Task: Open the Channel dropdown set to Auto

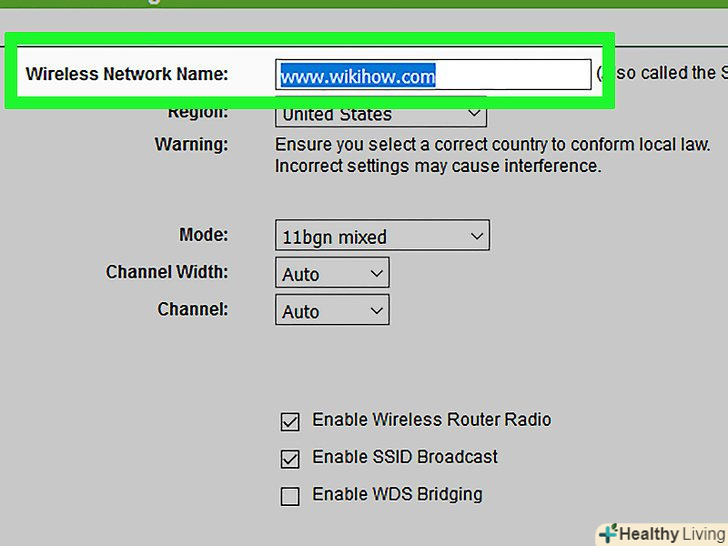Action: [x=332, y=310]
